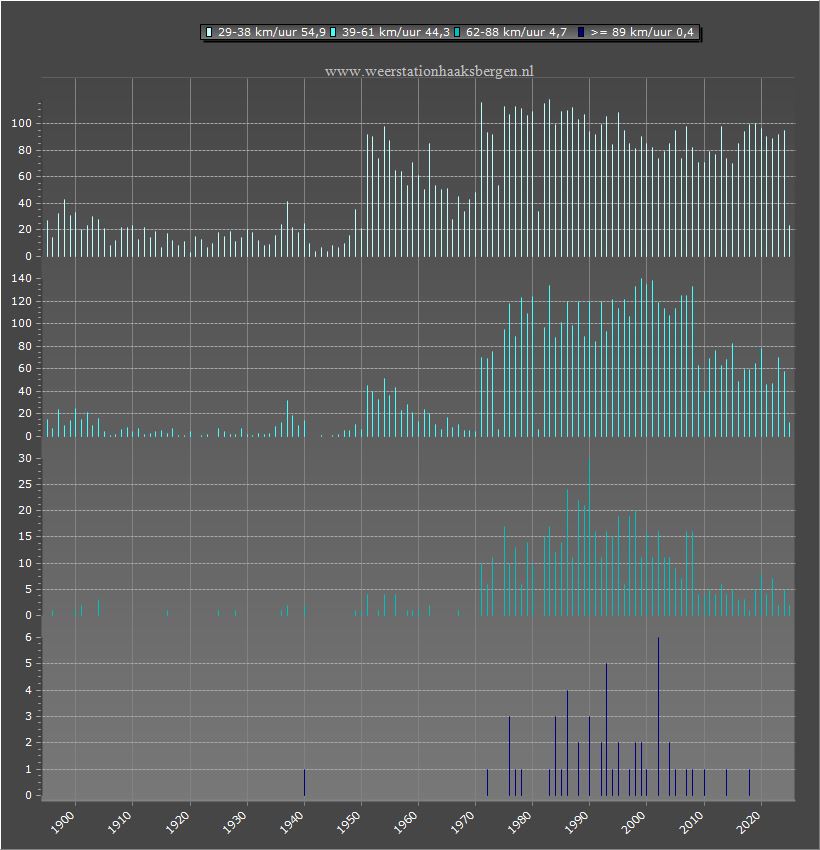Select the legend label '62-88 km/uur 4,7'
Viewport: 820px width, 850px height.
pyautogui.click(x=516, y=33)
